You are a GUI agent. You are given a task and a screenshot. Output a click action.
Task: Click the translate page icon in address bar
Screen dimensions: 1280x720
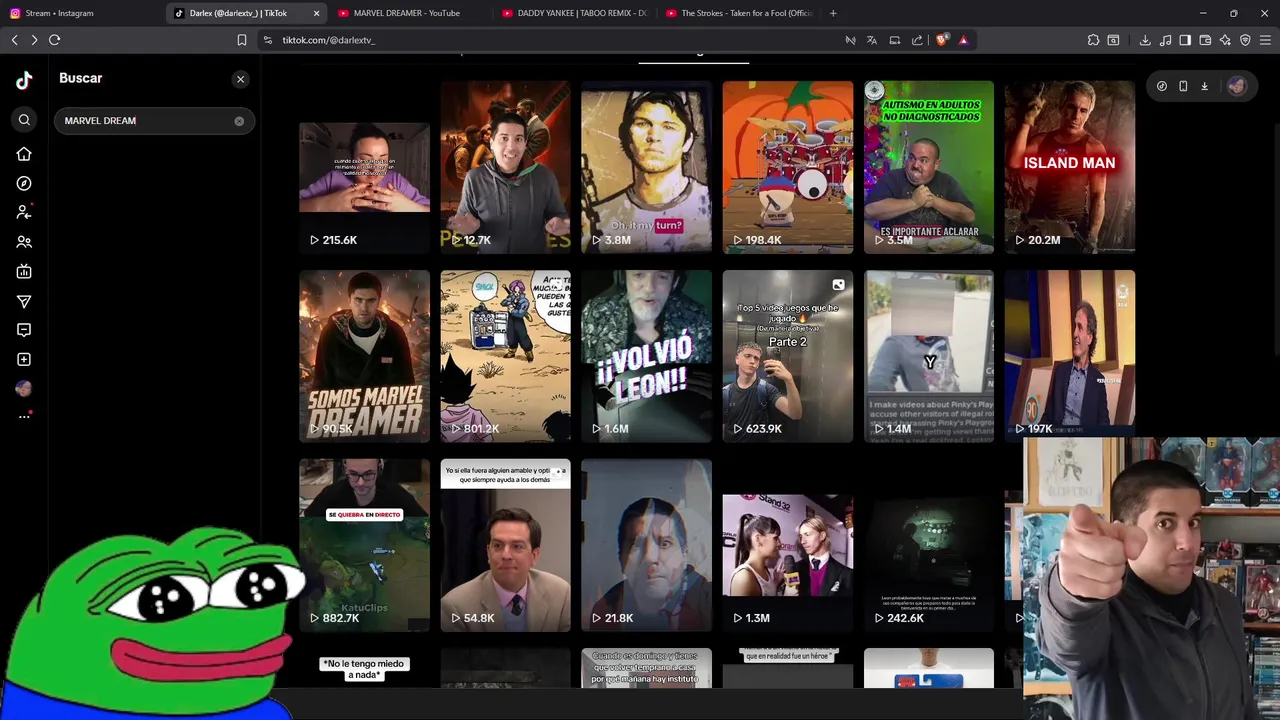[872, 40]
